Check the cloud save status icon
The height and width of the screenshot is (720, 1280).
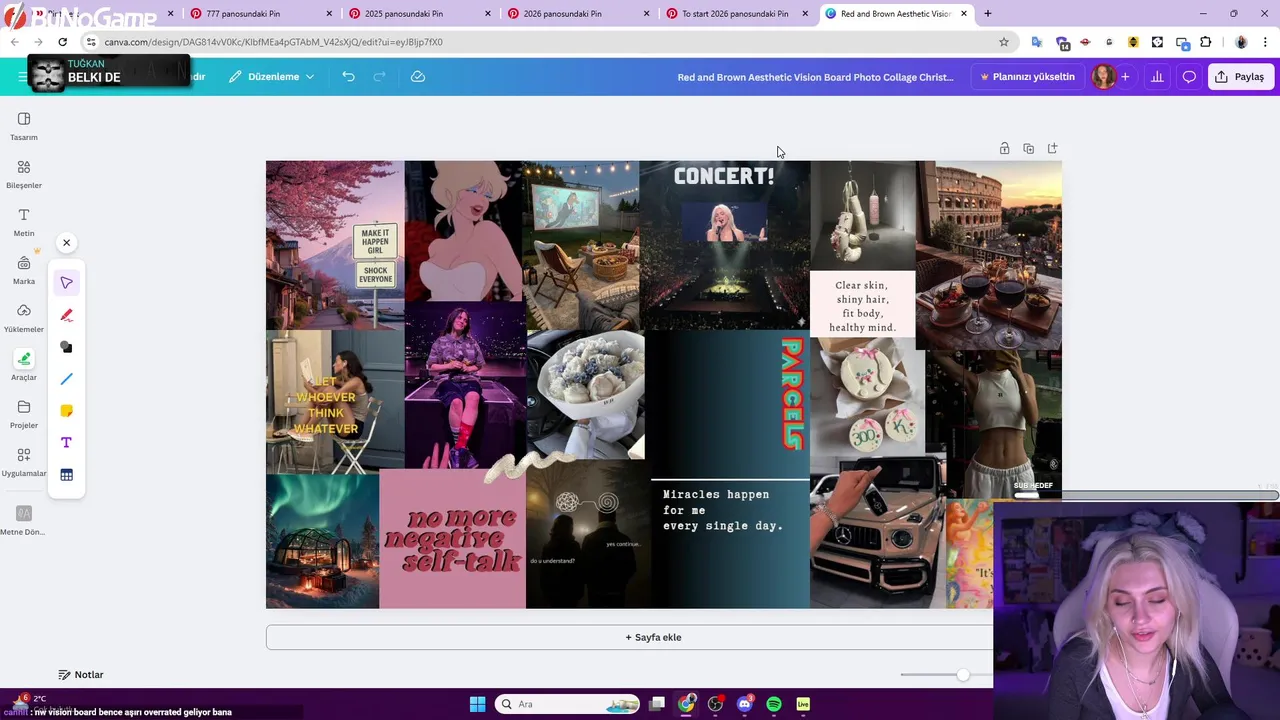click(418, 77)
